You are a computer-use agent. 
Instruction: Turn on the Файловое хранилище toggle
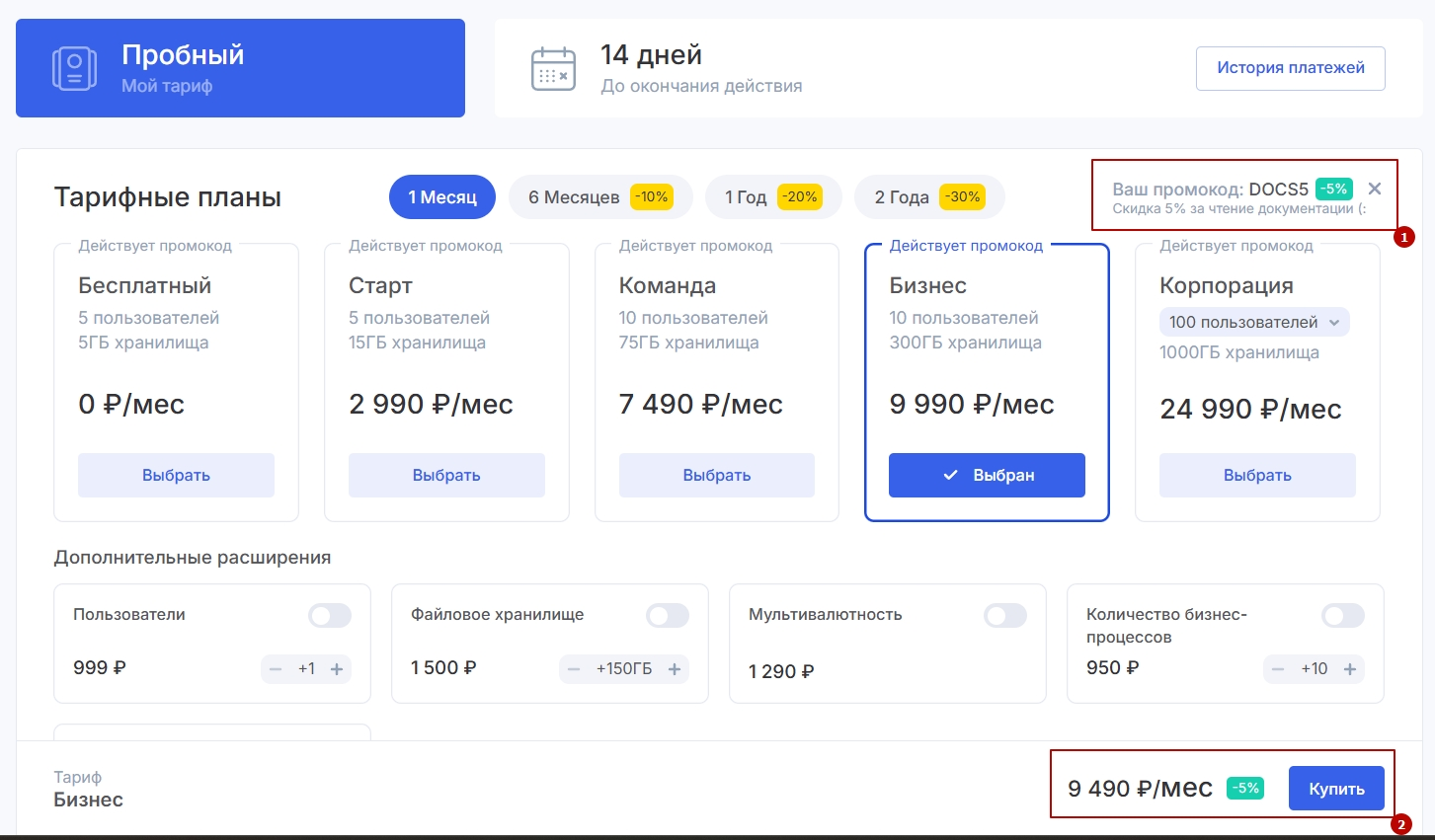668,616
